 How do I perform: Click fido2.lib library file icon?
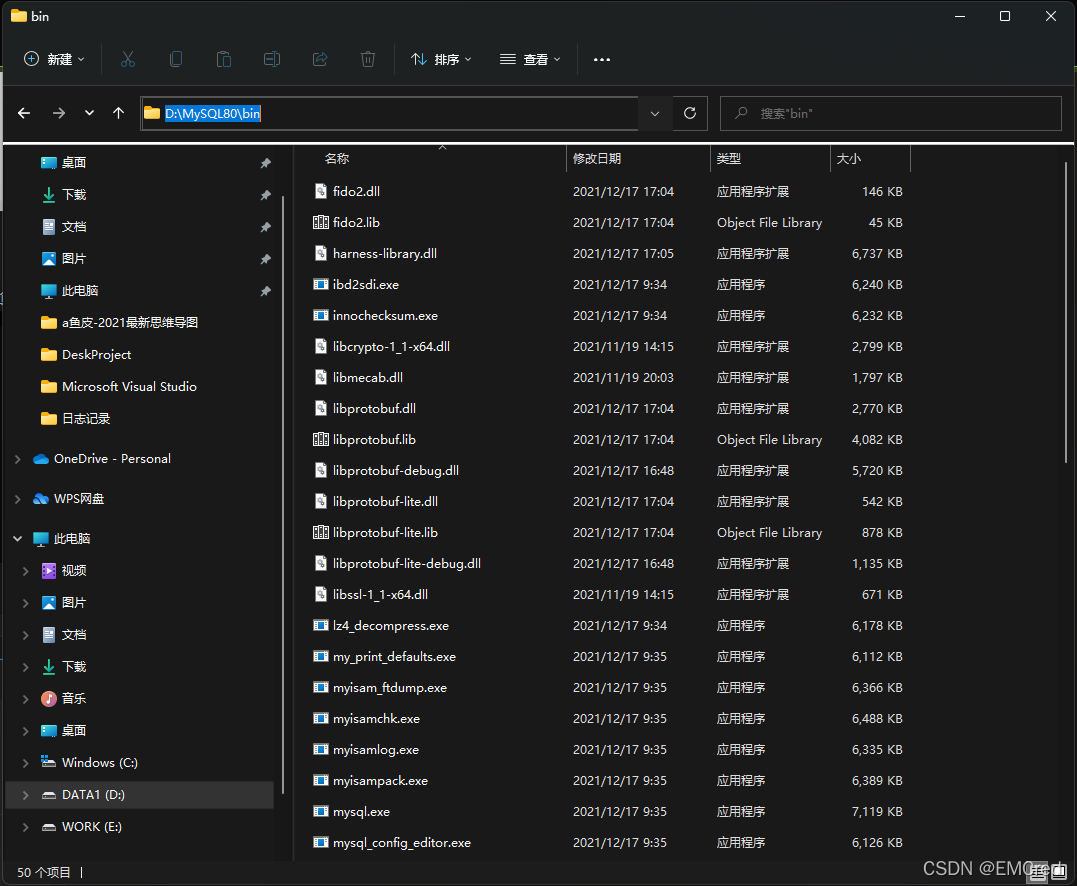321,223
